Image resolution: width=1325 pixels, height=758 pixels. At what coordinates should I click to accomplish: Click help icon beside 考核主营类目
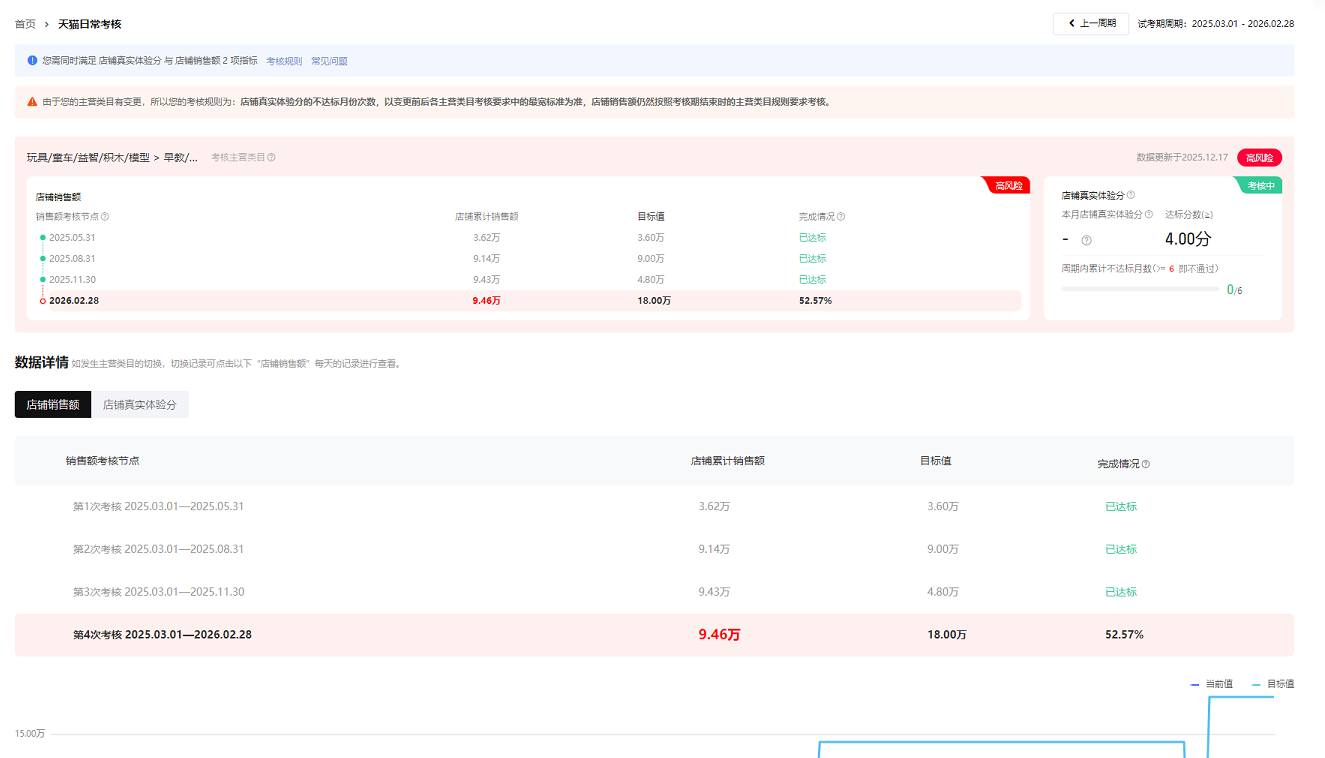pos(271,157)
